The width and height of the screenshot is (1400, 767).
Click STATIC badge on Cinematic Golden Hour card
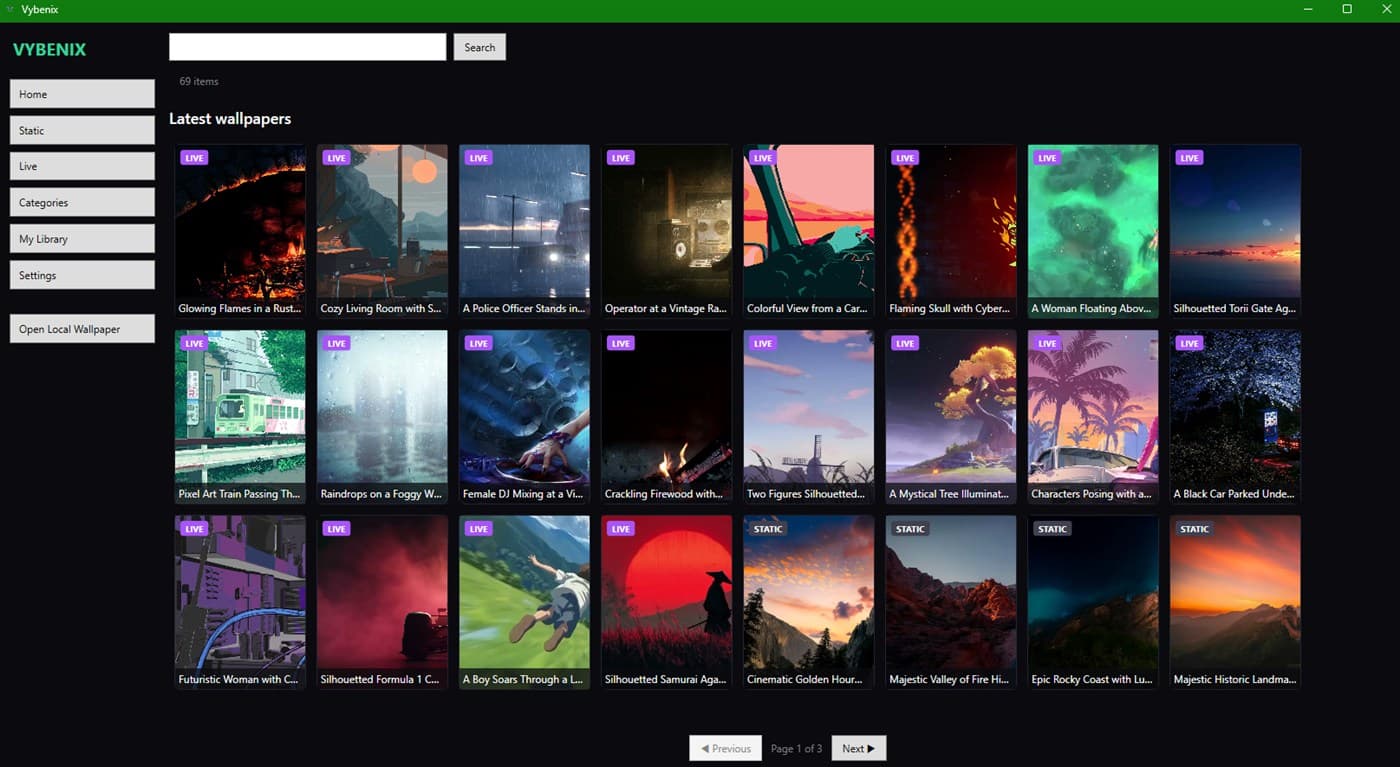click(x=768, y=529)
